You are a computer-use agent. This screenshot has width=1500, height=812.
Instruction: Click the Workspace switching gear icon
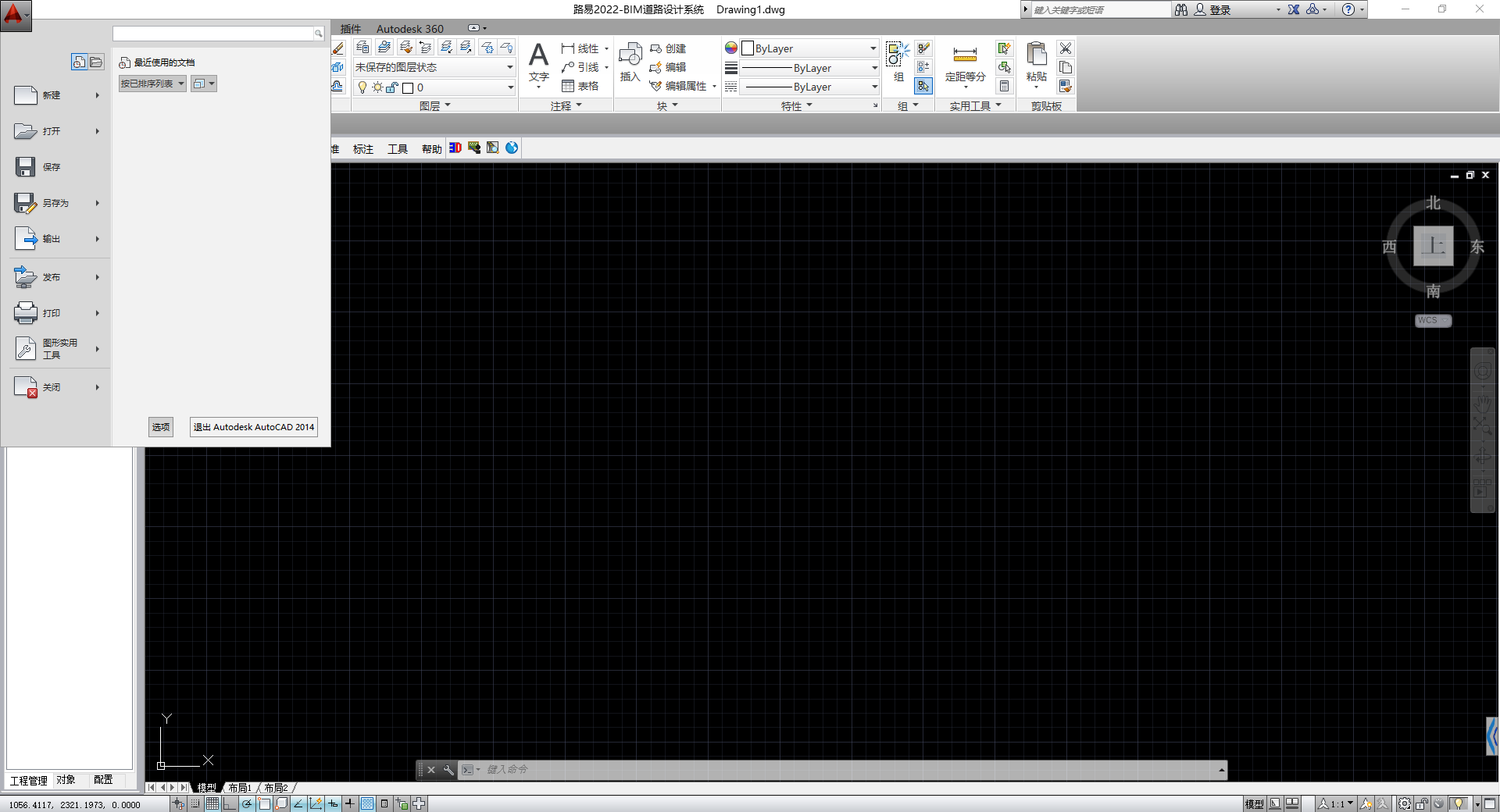coord(1405,803)
